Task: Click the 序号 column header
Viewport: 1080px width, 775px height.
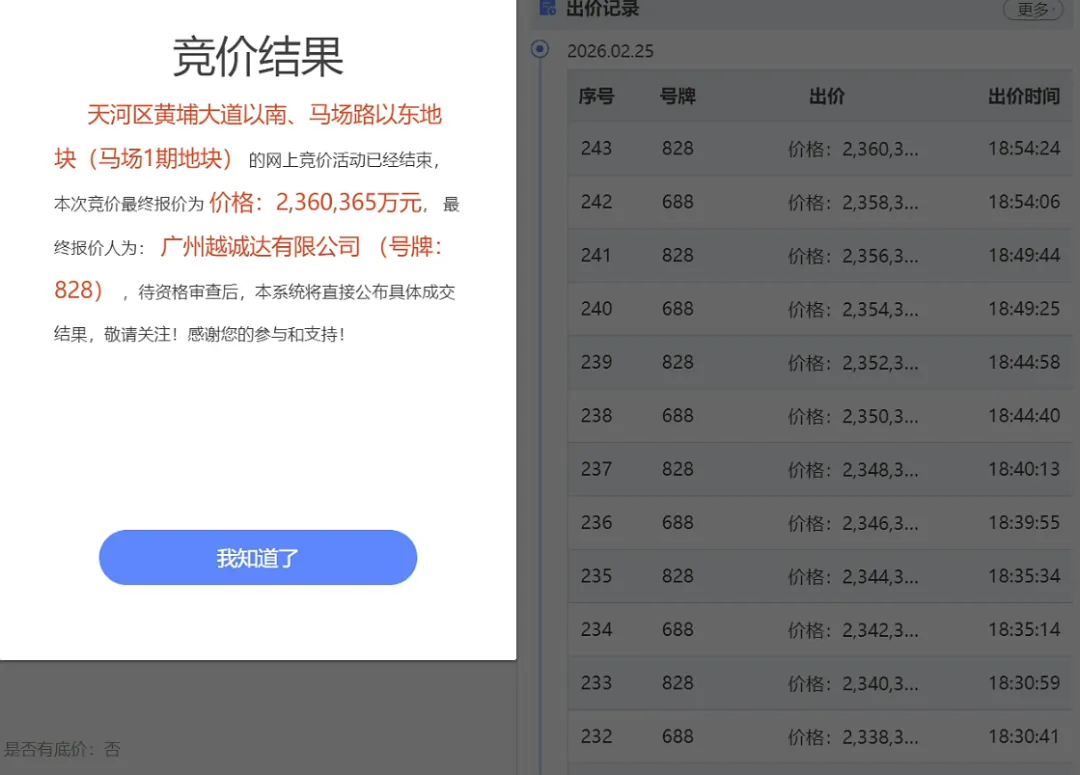Action: (596, 96)
